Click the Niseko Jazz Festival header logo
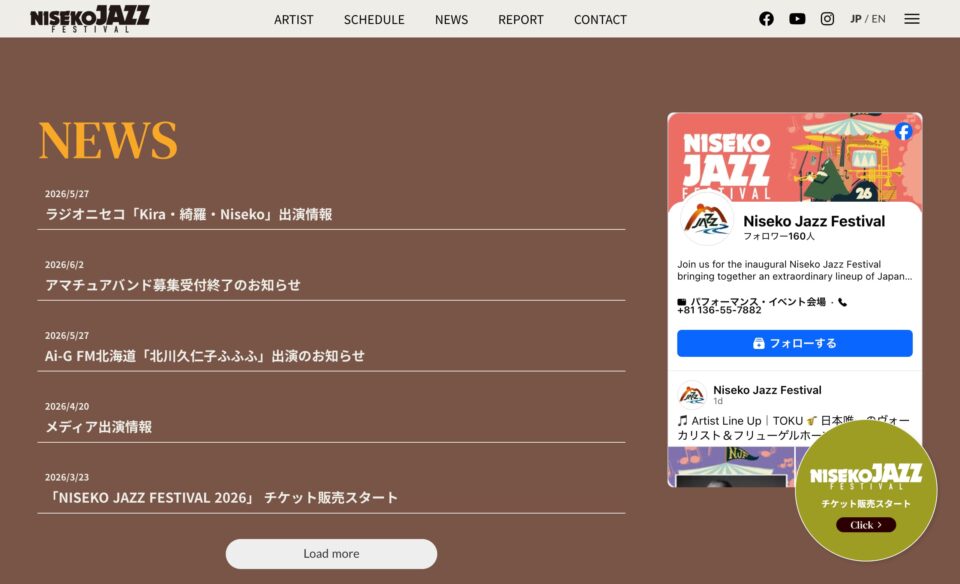This screenshot has width=960, height=584. 90,19
